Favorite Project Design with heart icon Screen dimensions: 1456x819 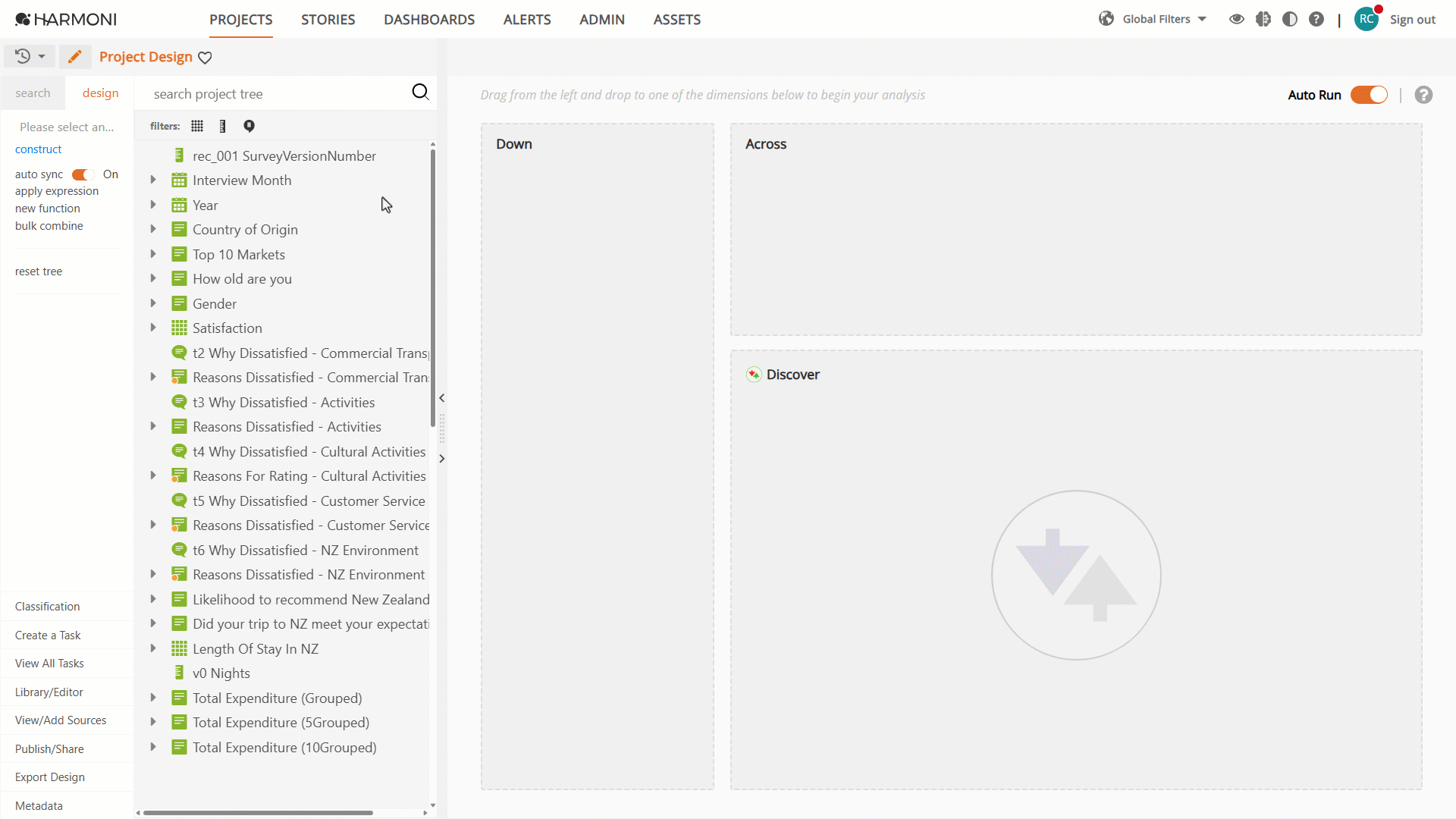click(205, 58)
